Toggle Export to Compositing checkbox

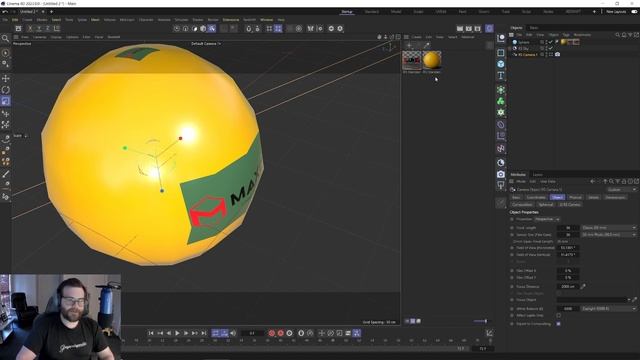(559, 324)
